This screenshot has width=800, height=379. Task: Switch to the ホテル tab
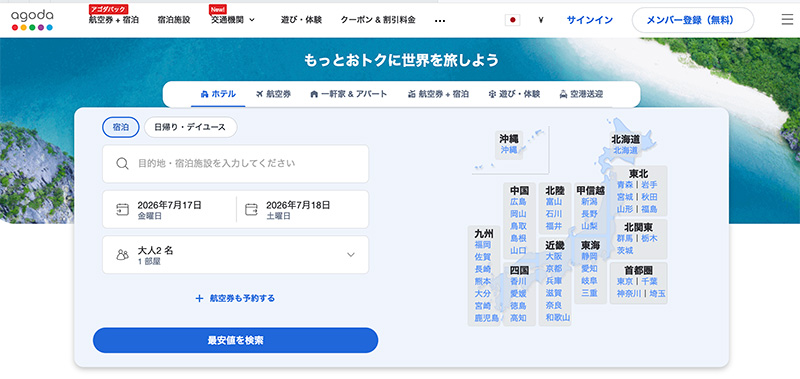[218, 94]
